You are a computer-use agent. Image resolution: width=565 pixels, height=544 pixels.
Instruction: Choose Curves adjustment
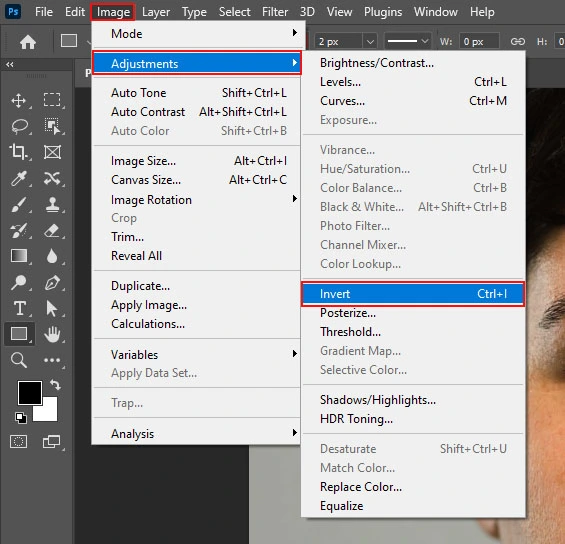click(x=413, y=101)
